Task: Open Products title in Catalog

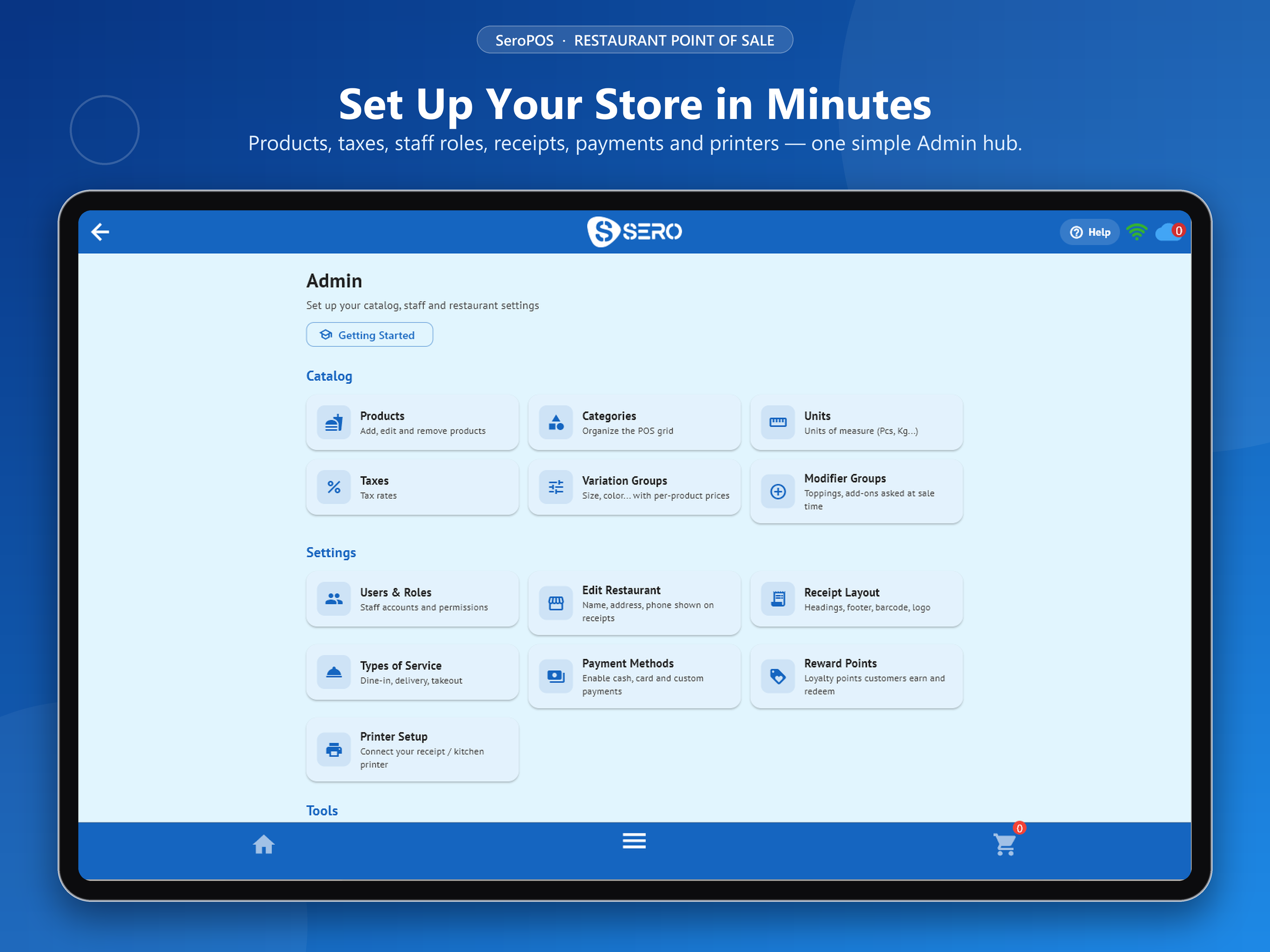Action: tap(382, 416)
